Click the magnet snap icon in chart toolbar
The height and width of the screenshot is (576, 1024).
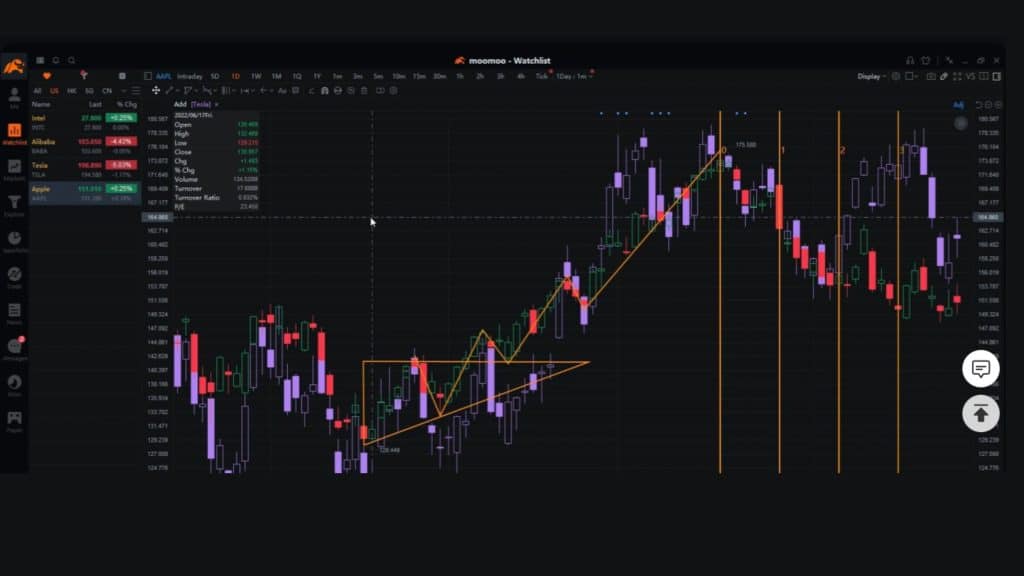[x=325, y=89]
